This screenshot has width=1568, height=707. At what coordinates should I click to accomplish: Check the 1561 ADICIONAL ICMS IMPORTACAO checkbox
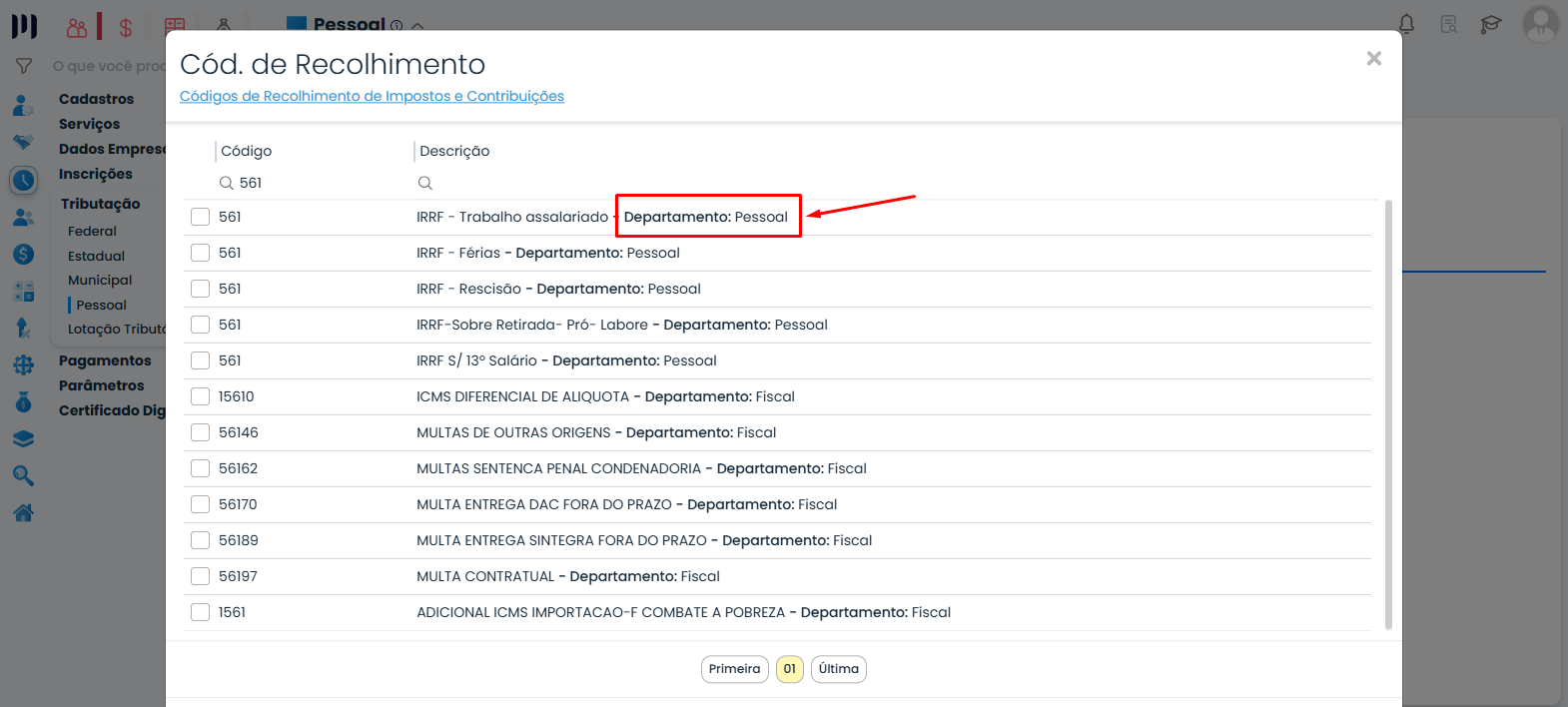pos(201,612)
